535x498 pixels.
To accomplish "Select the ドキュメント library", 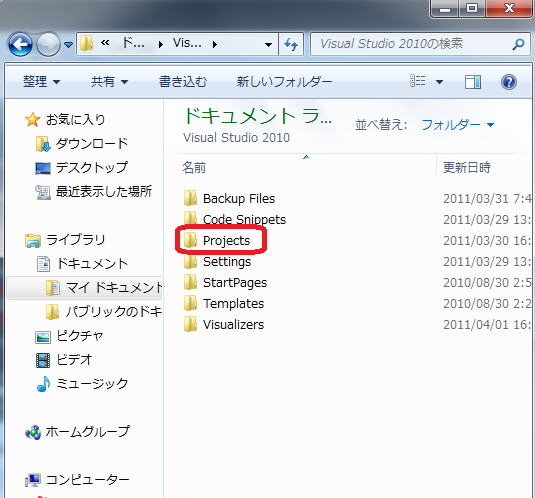I will (x=92, y=264).
